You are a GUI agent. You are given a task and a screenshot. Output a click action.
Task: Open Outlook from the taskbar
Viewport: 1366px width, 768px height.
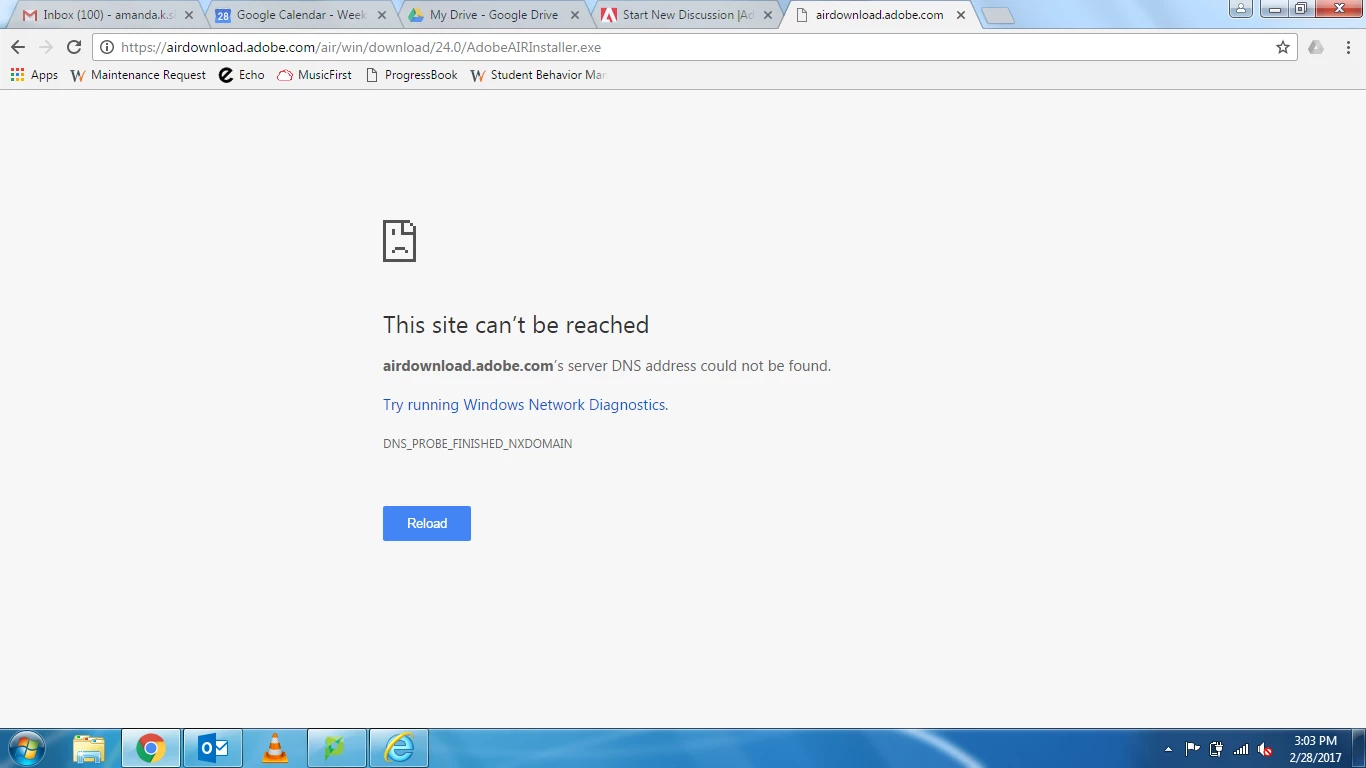pos(213,748)
